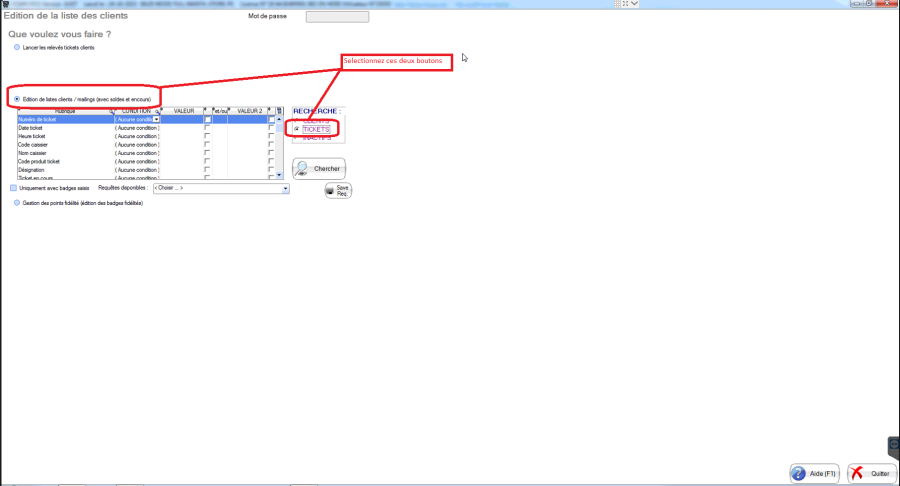Click the chevron dropdown in the title bar

(x=634, y=4)
